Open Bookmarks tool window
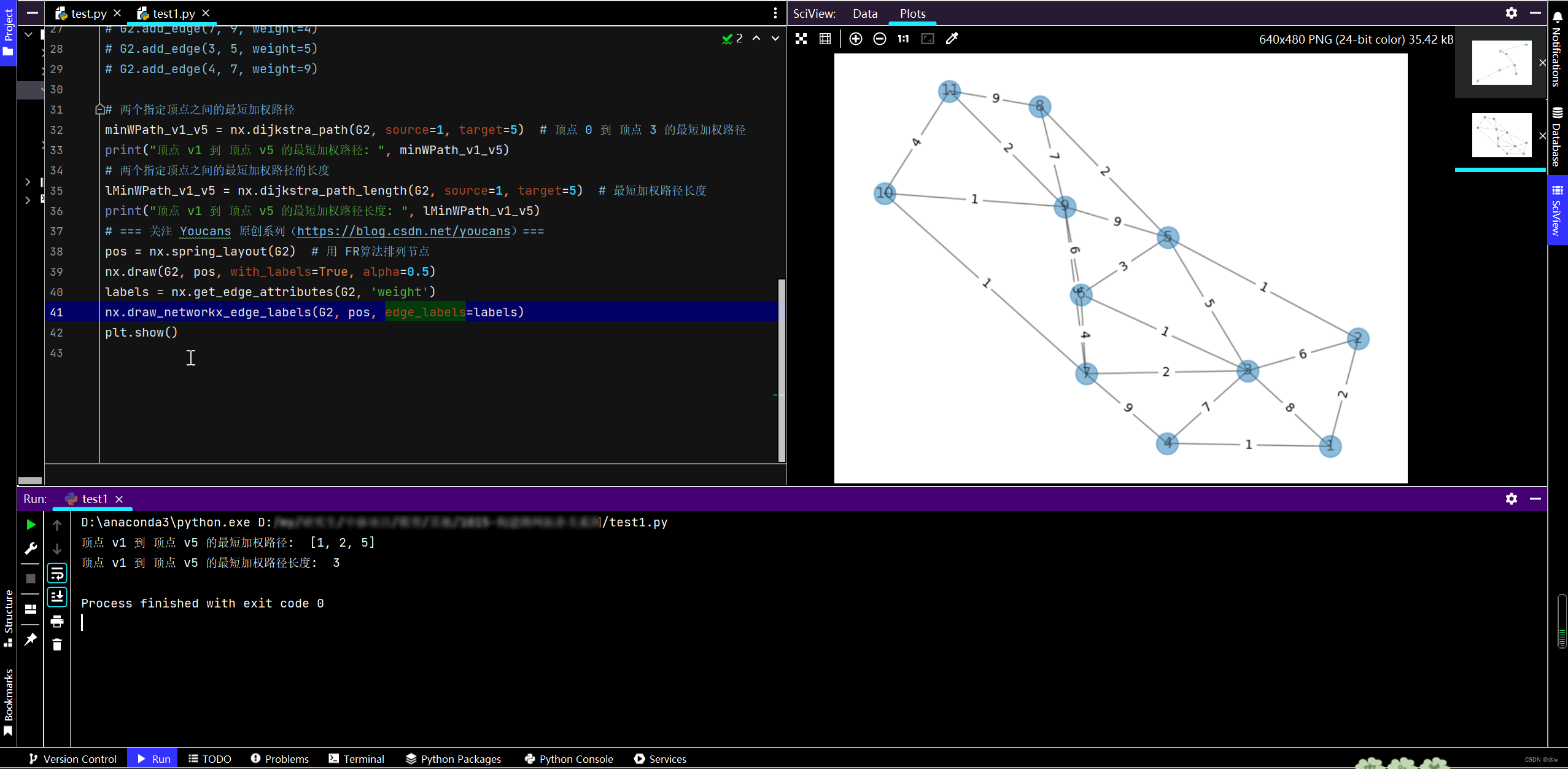Image resolution: width=1568 pixels, height=769 pixels. pyautogui.click(x=8, y=701)
